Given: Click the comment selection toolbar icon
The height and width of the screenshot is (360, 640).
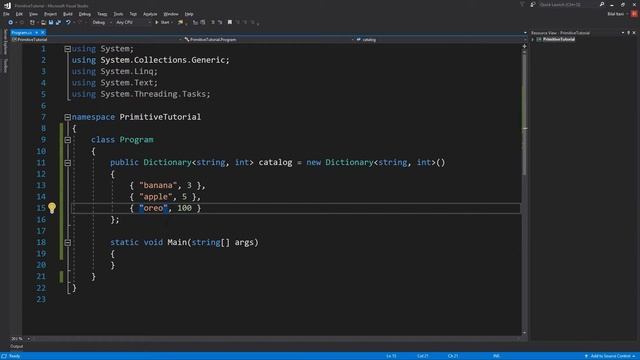Looking at the screenshot, I should point(213,22).
